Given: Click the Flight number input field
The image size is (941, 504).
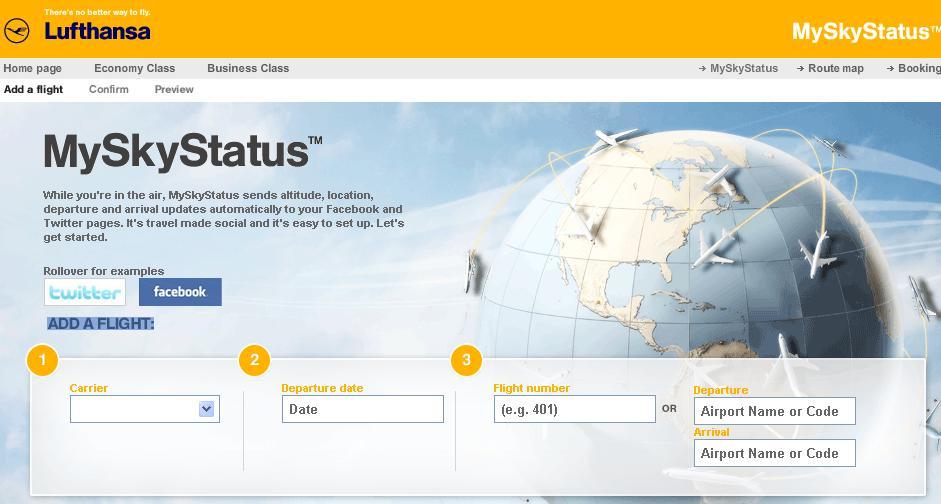Looking at the screenshot, I should point(574,409).
